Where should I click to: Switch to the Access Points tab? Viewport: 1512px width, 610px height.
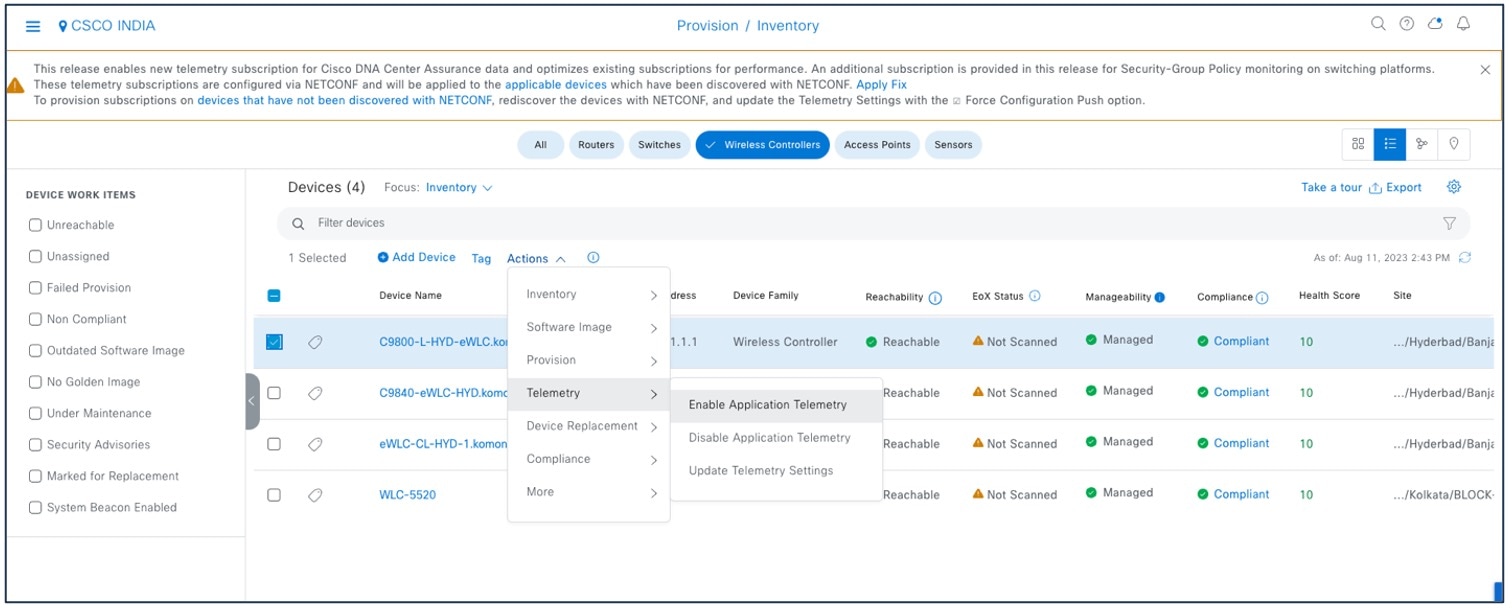(879, 144)
